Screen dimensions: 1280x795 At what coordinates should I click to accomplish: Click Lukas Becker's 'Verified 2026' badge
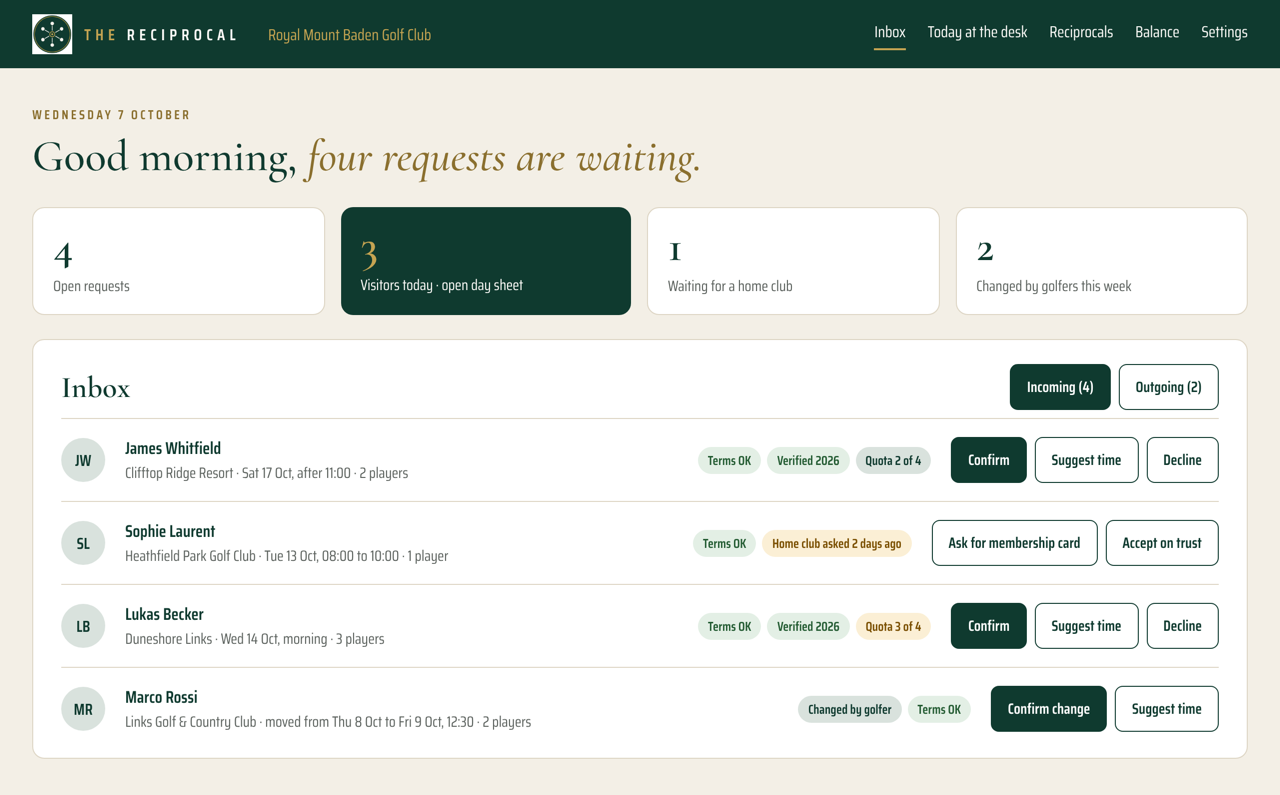pyautogui.click(x=808, y=626)
